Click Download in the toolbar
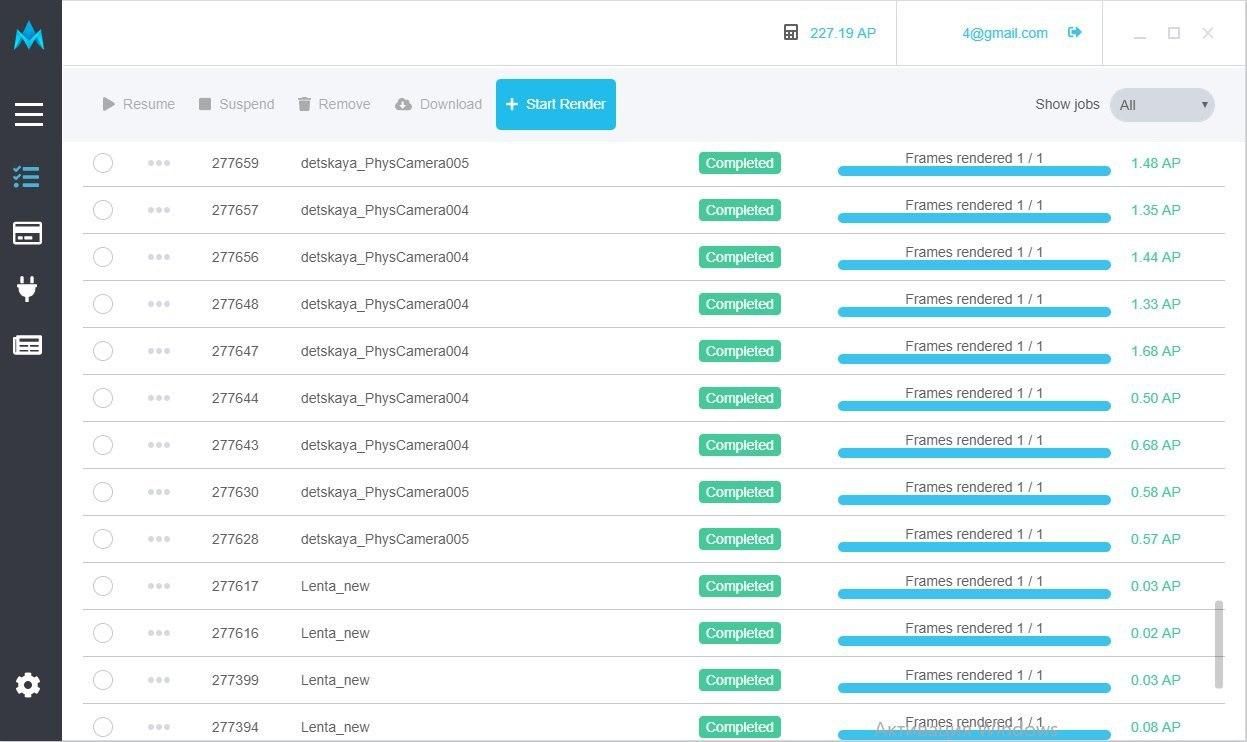Image resolution: width=1247 pixels, height=742 pixels. pos(438,104)
